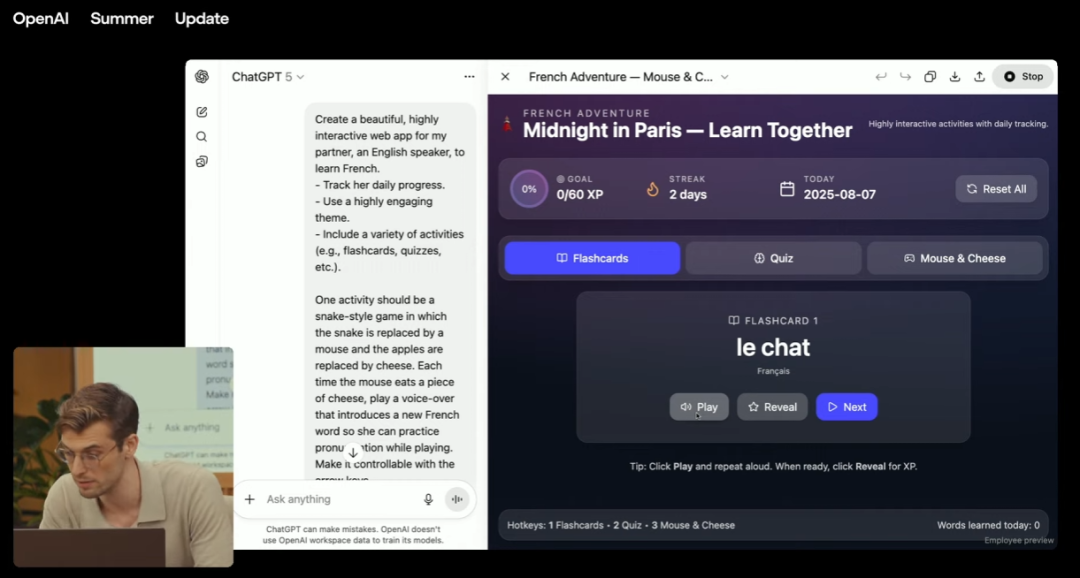Click the Paris figurine icon beside heading

pos(508,125)
